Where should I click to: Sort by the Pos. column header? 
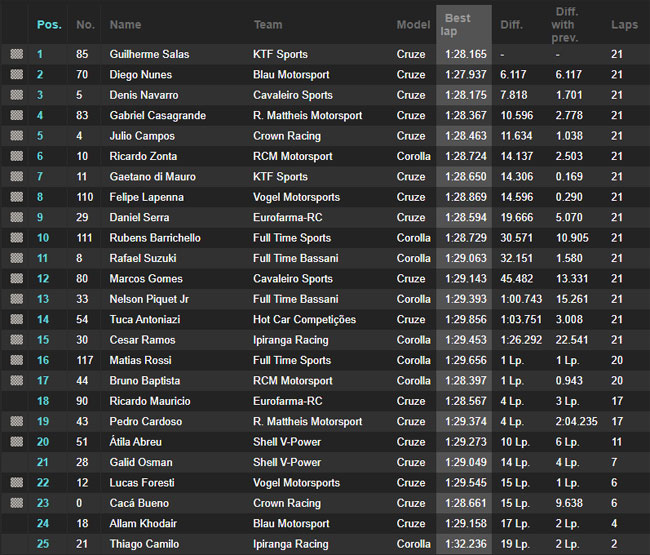[49, 25]
